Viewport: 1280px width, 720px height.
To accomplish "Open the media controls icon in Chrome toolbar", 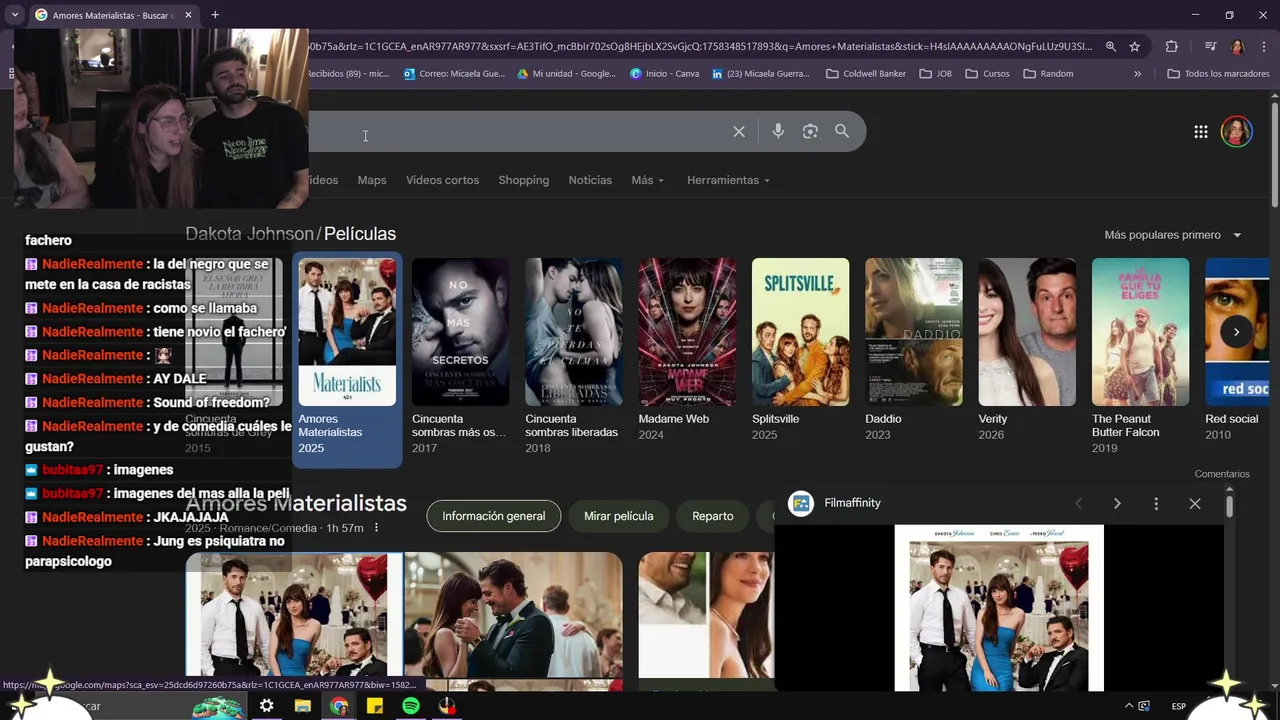I will point(1210,46).
